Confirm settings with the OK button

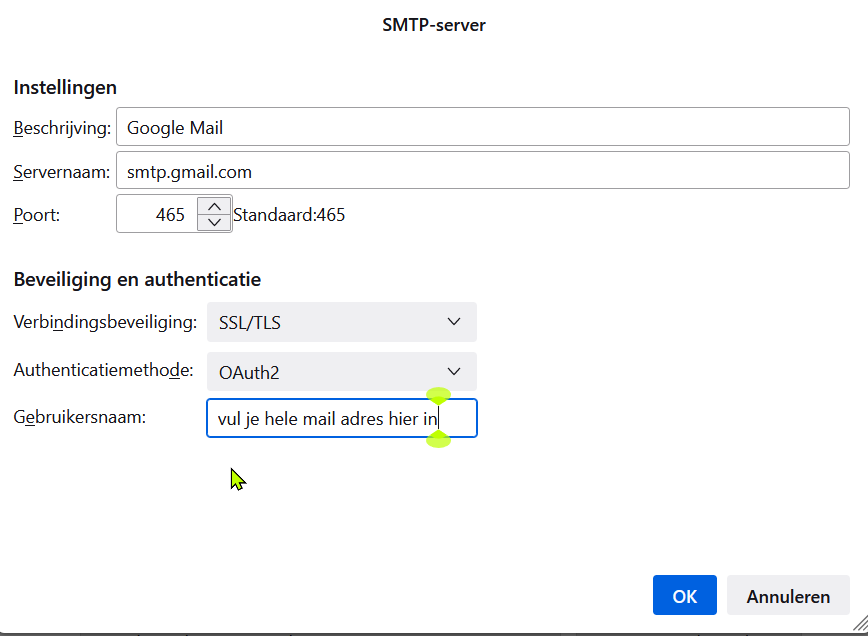[685, 596]
